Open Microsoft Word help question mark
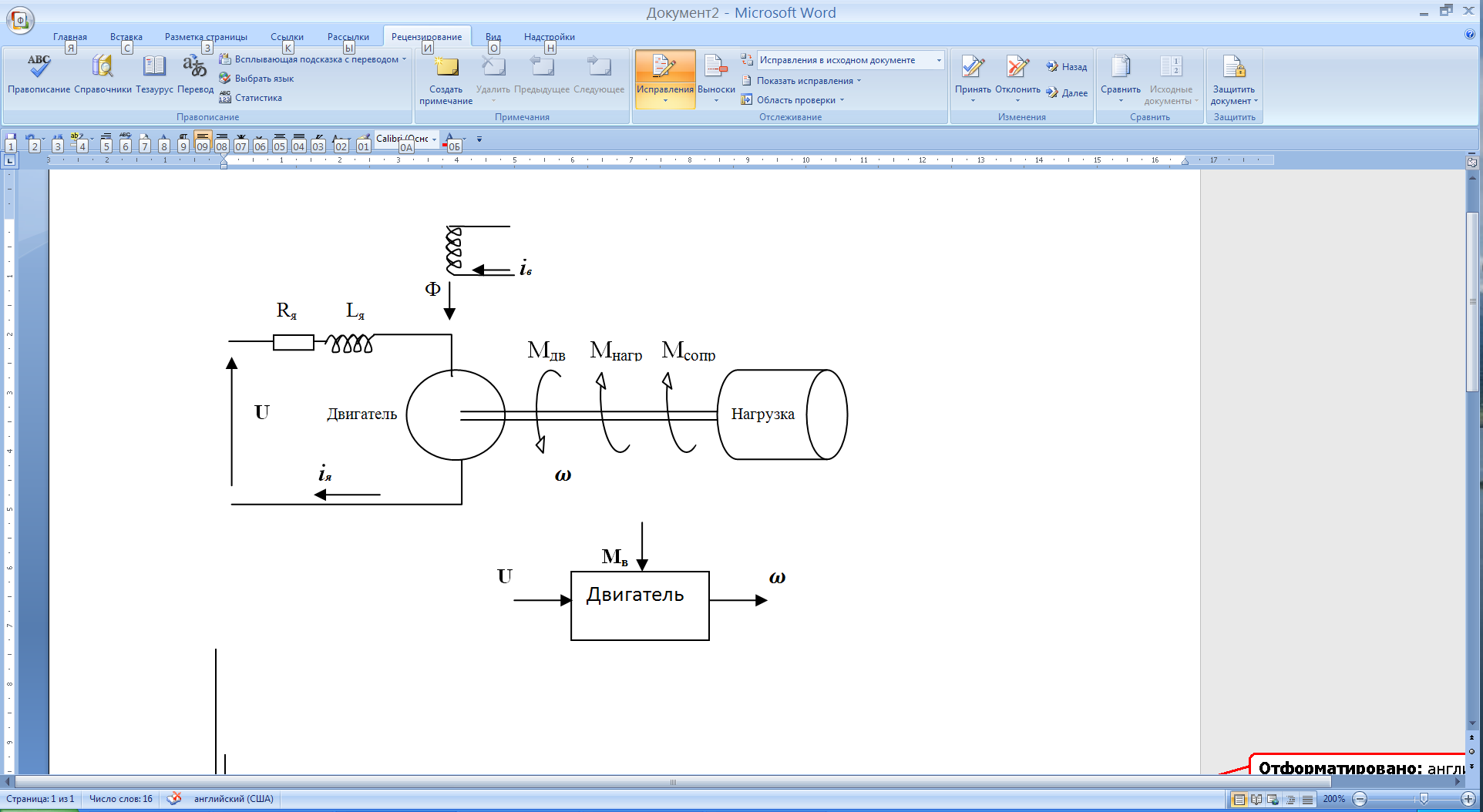 (x=1469, y=34)
